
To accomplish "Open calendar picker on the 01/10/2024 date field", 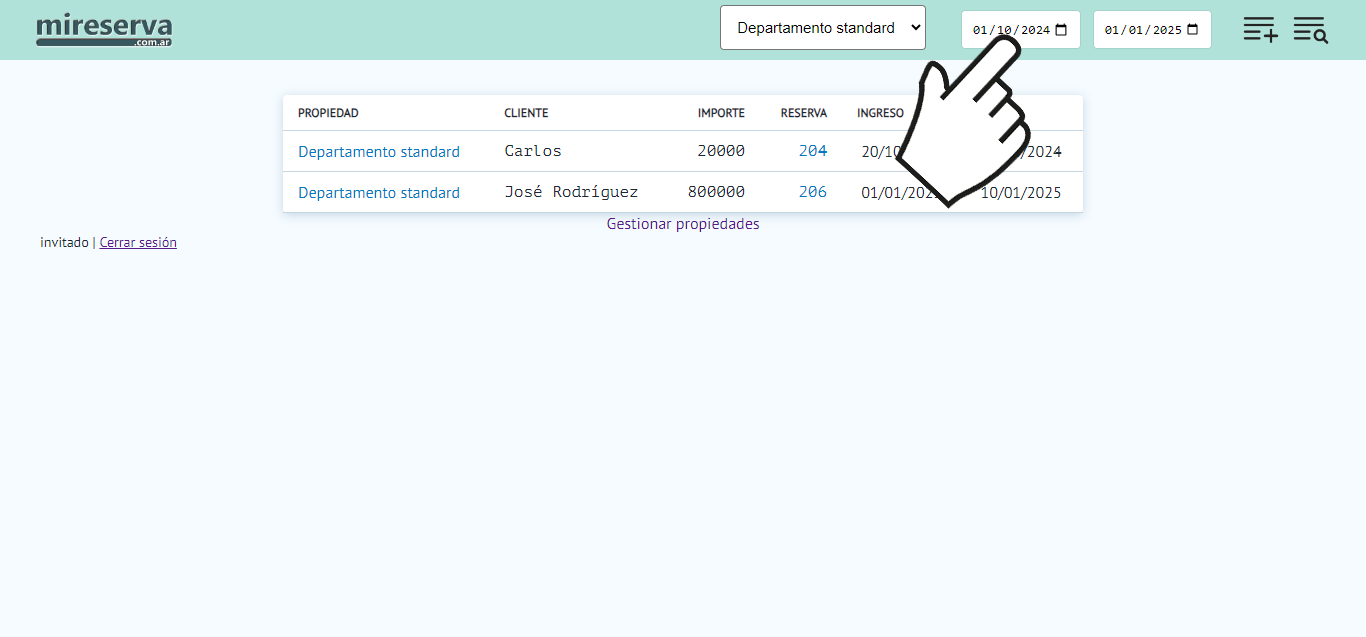I will 1062,30.
